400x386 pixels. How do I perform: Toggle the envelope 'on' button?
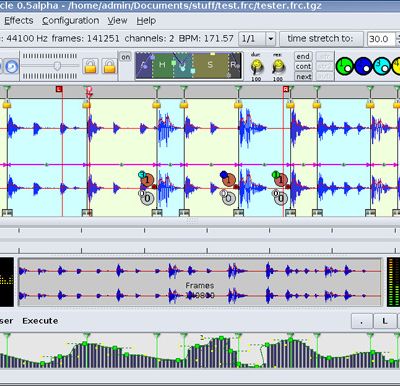(125, 57)
